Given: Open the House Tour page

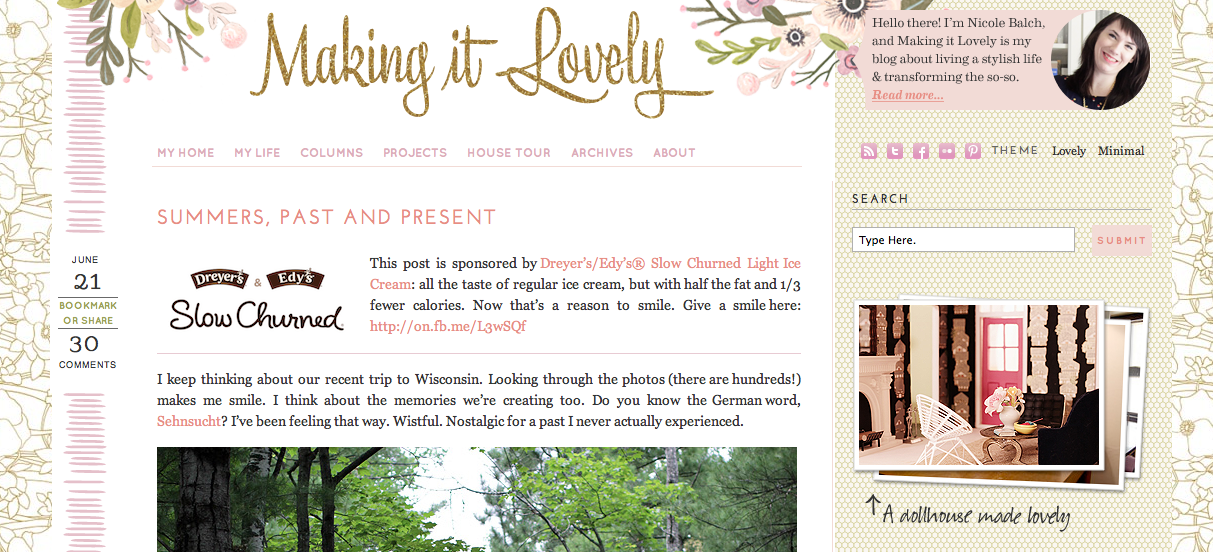Looking at the screenshot, I should pyautogui.click(x=509, y=153).
